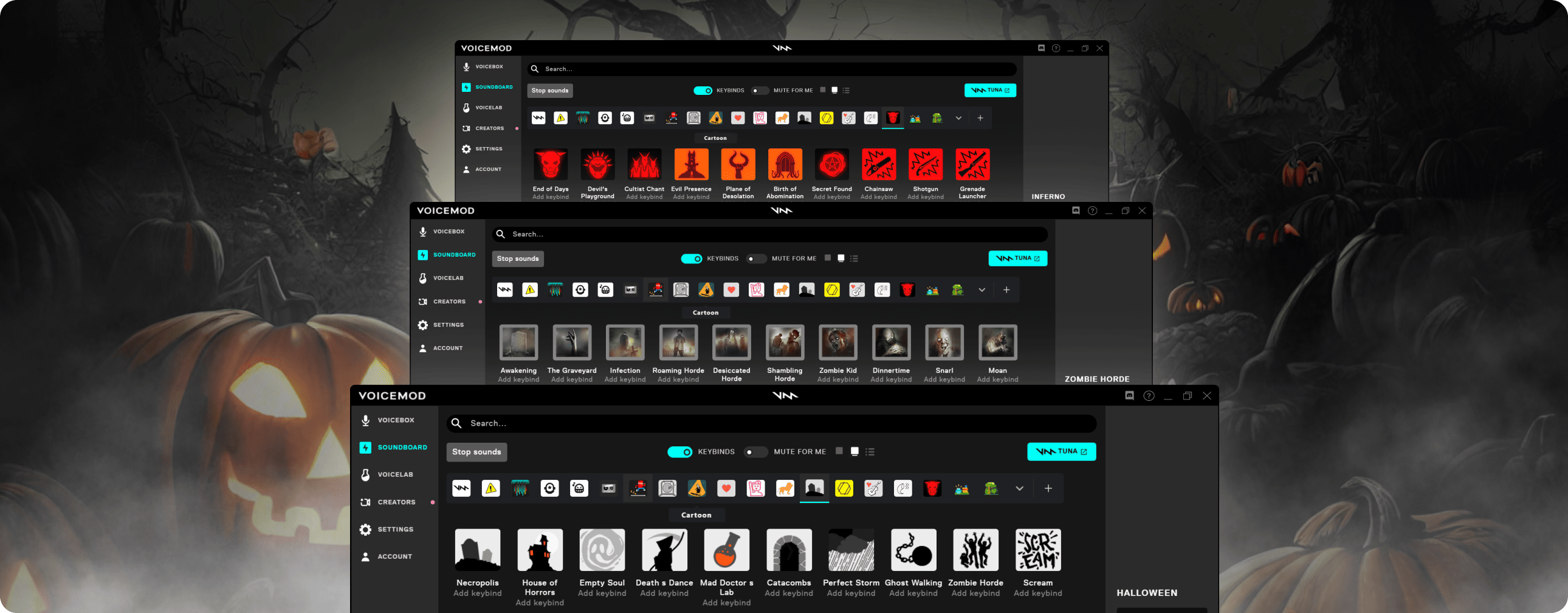This screenshot has height=613, width=1568.
Task: Play the Grenade Launcher sound
Action: 972,165
